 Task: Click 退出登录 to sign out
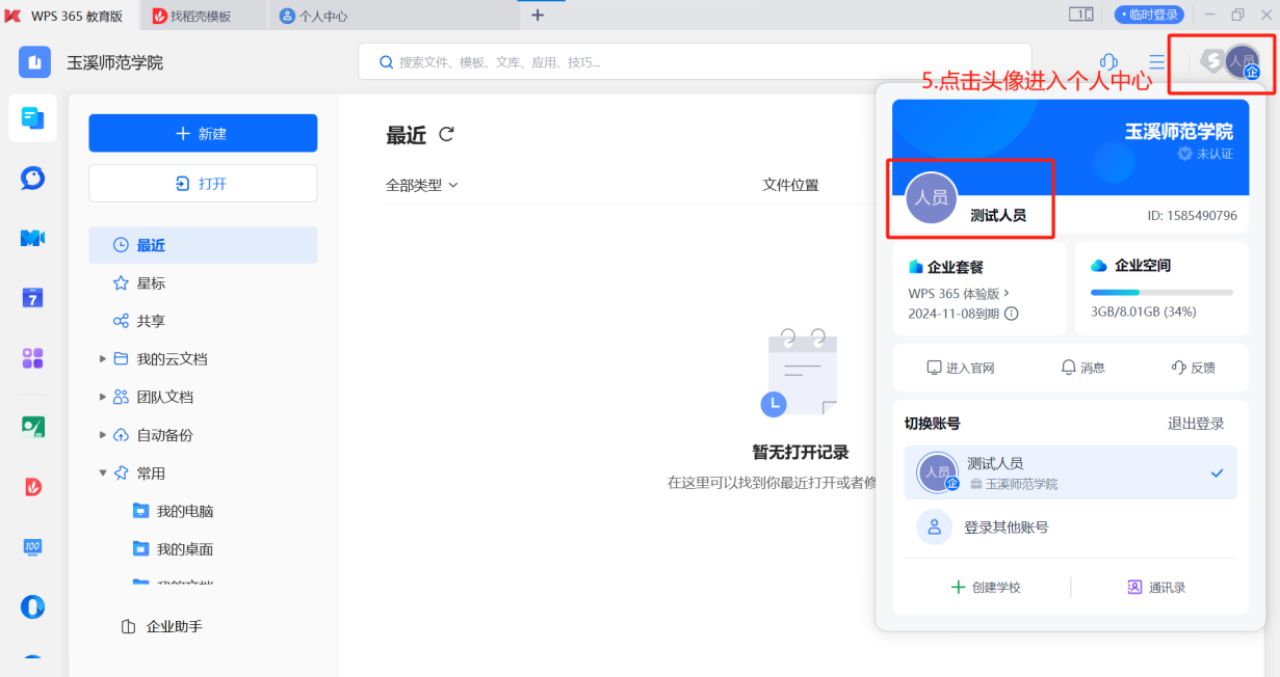pyautogui.click(x=1195, y=424)
